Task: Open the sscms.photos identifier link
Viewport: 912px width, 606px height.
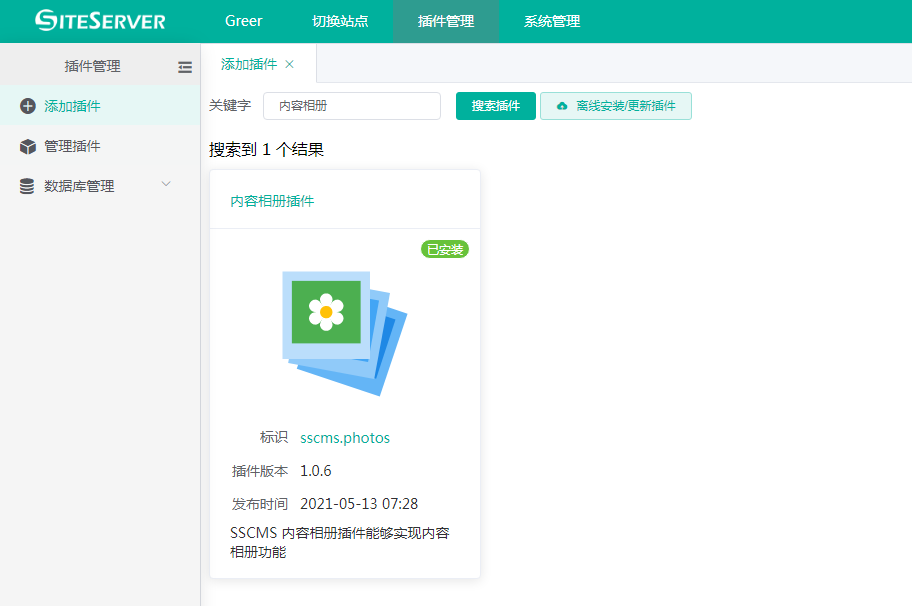Action: [x=345, y=438]
